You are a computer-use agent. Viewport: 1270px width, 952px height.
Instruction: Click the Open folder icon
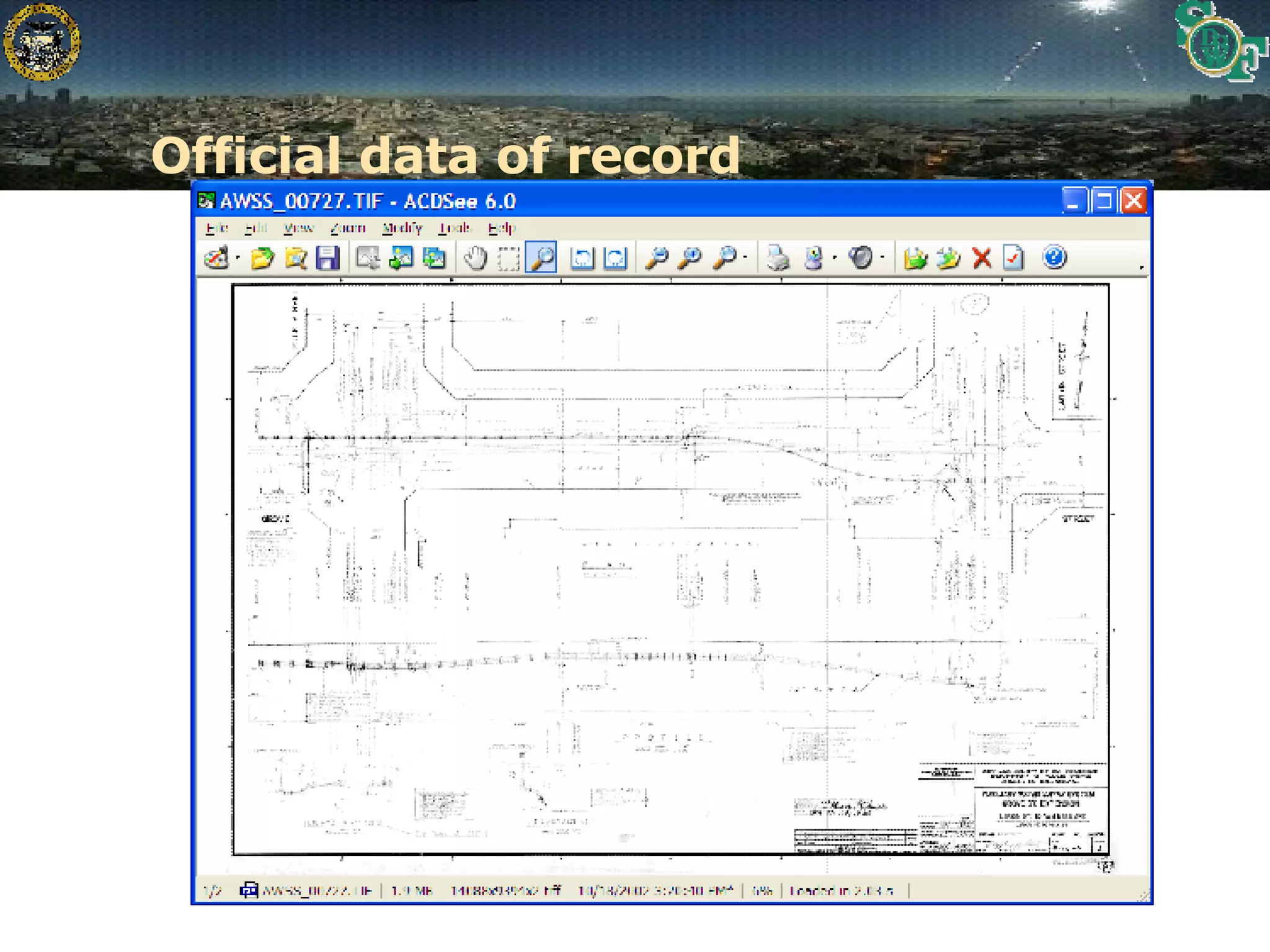point(263,257)
